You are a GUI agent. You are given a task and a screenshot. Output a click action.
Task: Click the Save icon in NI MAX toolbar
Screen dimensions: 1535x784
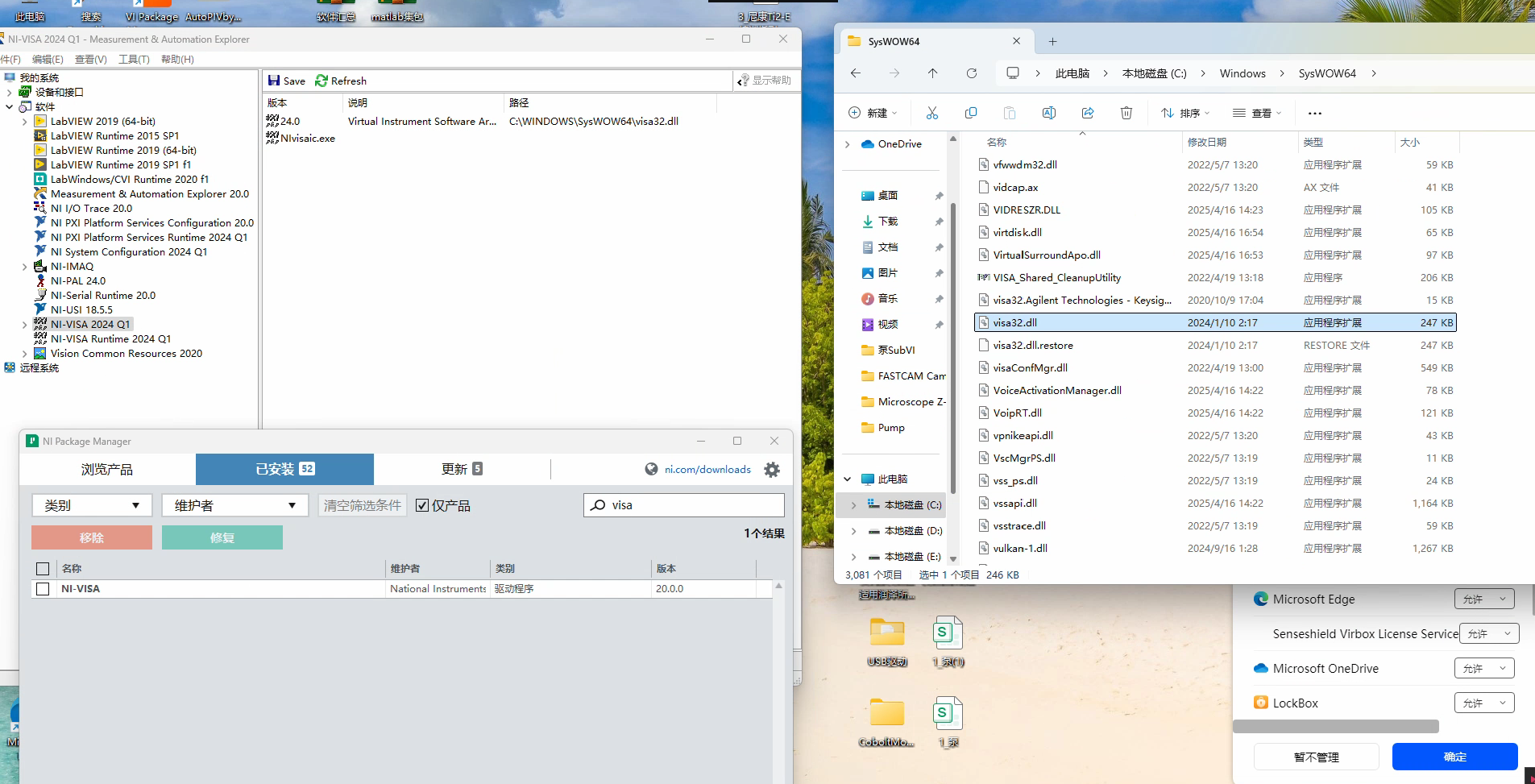274,81
